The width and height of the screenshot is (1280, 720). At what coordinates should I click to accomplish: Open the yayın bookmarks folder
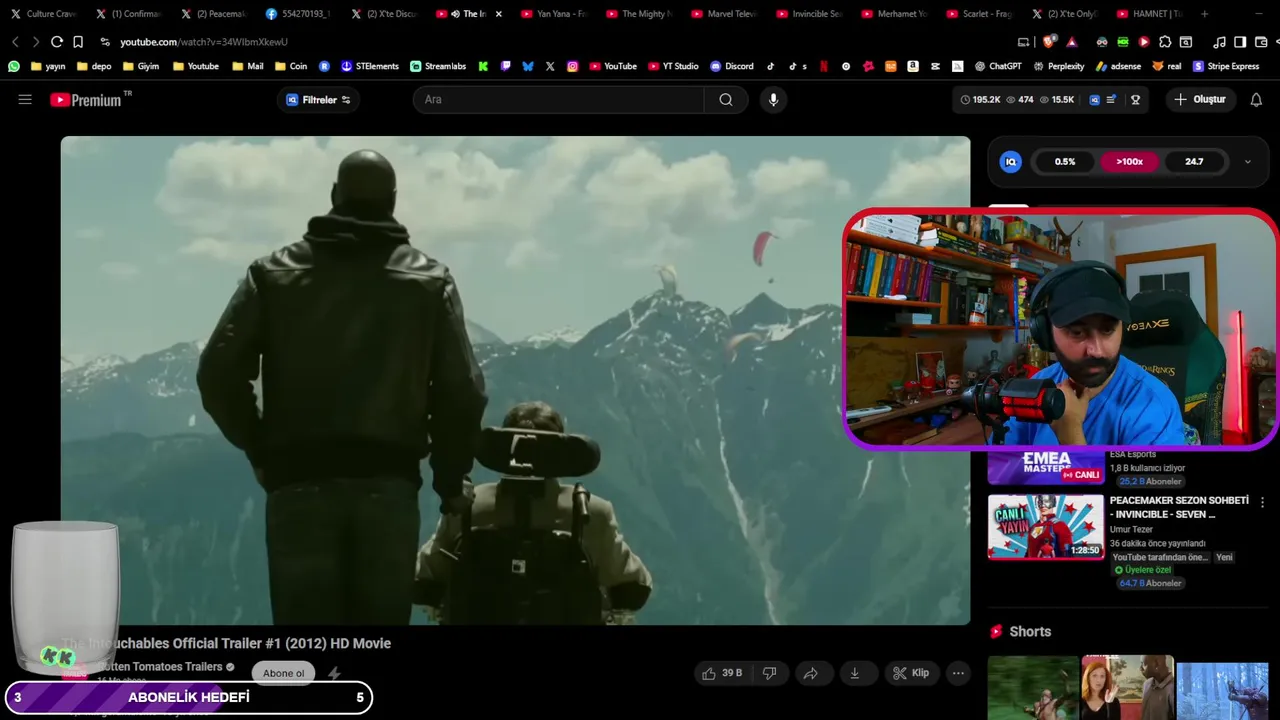point(48,66)
